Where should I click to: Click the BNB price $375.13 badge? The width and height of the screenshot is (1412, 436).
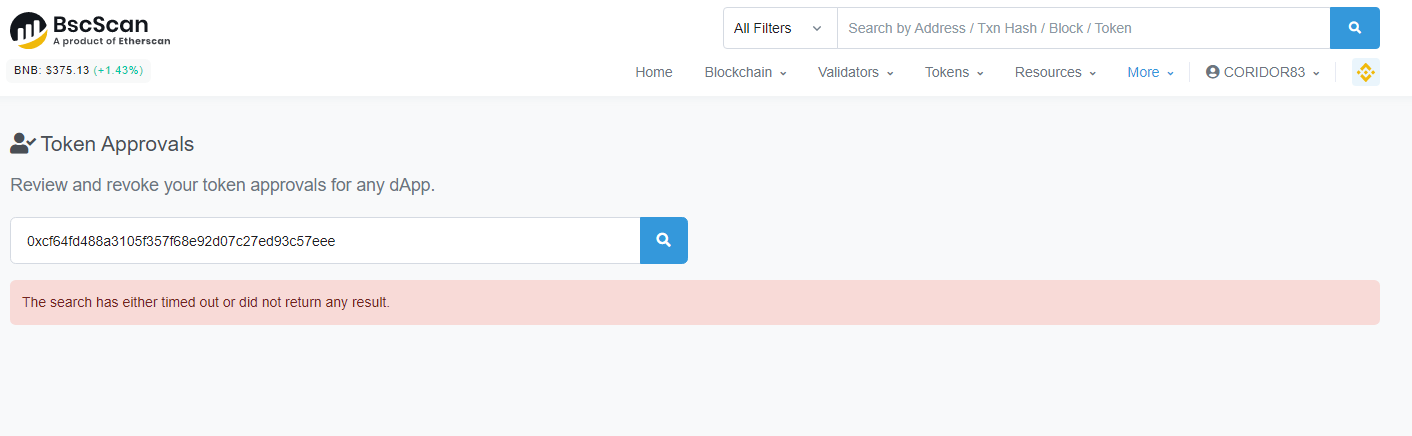(78, 70)
